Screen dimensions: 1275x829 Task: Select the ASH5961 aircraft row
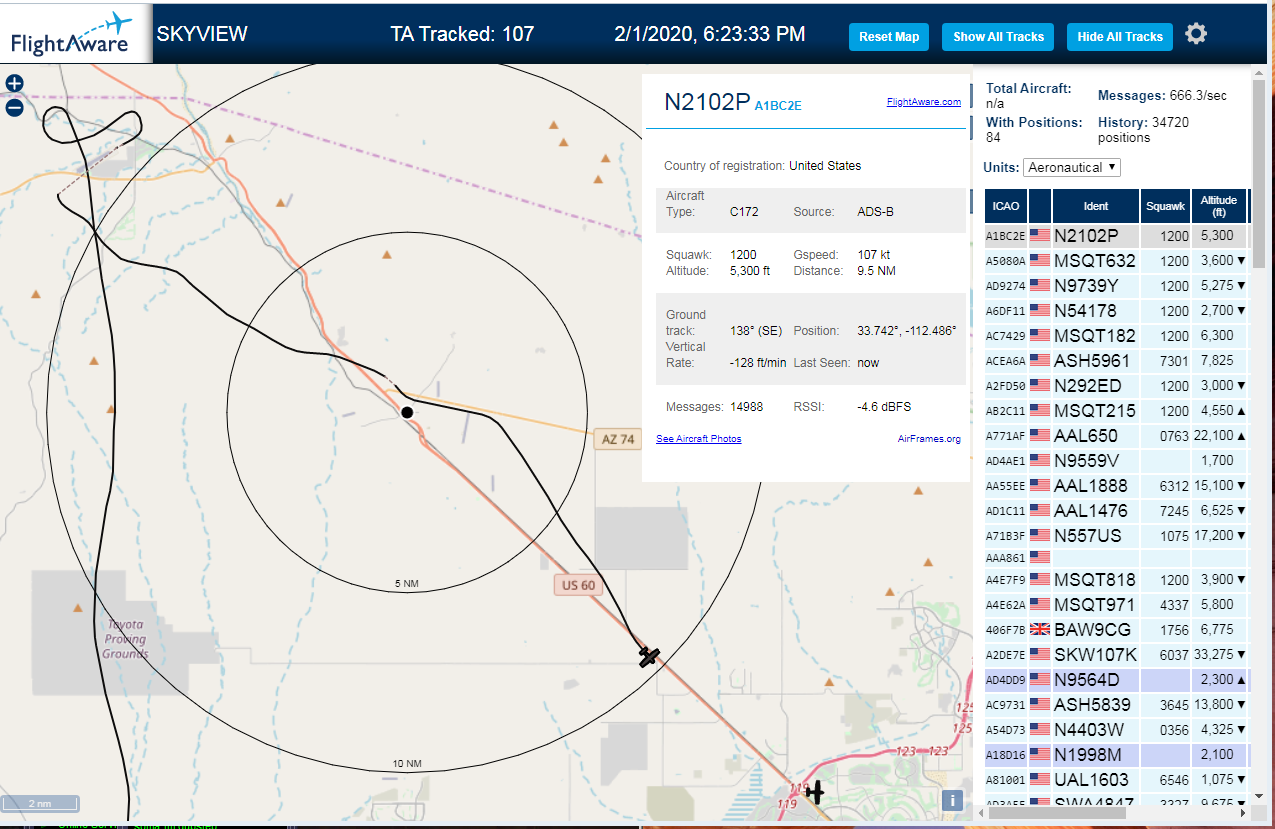pyautogui.click(x=1116, y=361)
